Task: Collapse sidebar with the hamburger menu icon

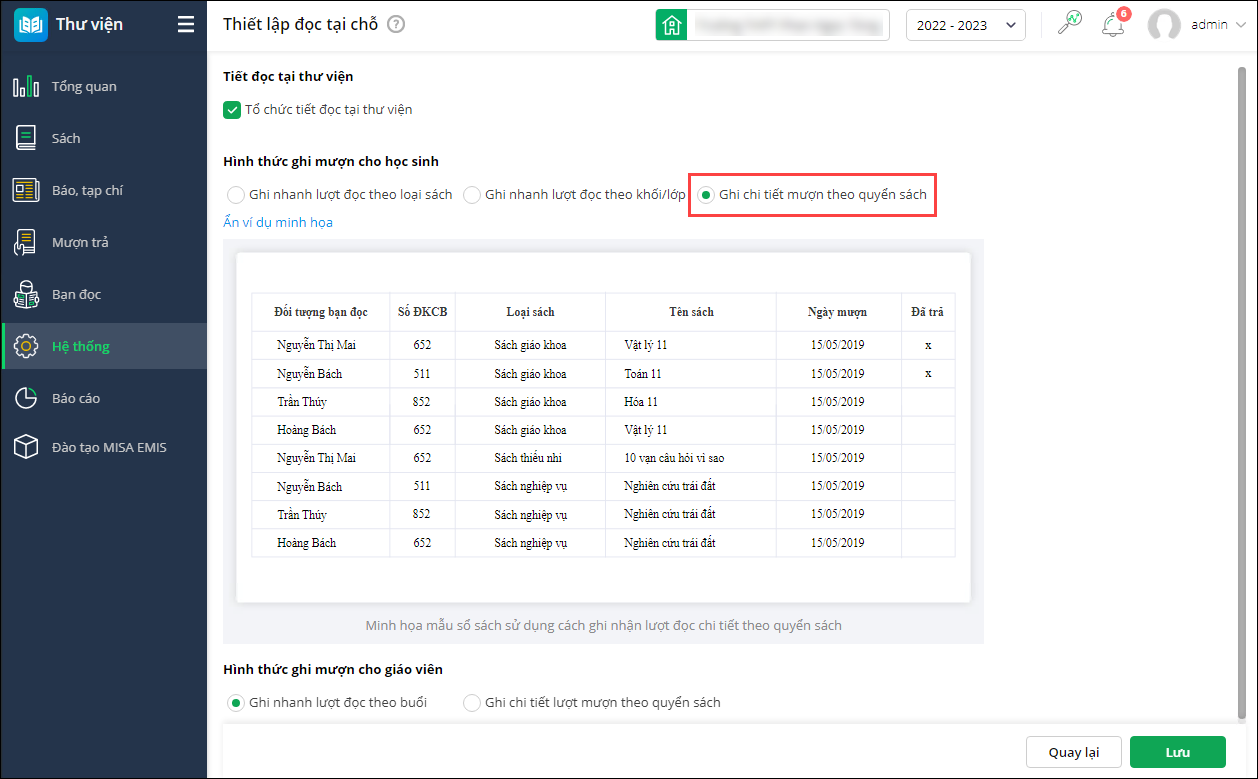Action: click(x=186, y=25)
